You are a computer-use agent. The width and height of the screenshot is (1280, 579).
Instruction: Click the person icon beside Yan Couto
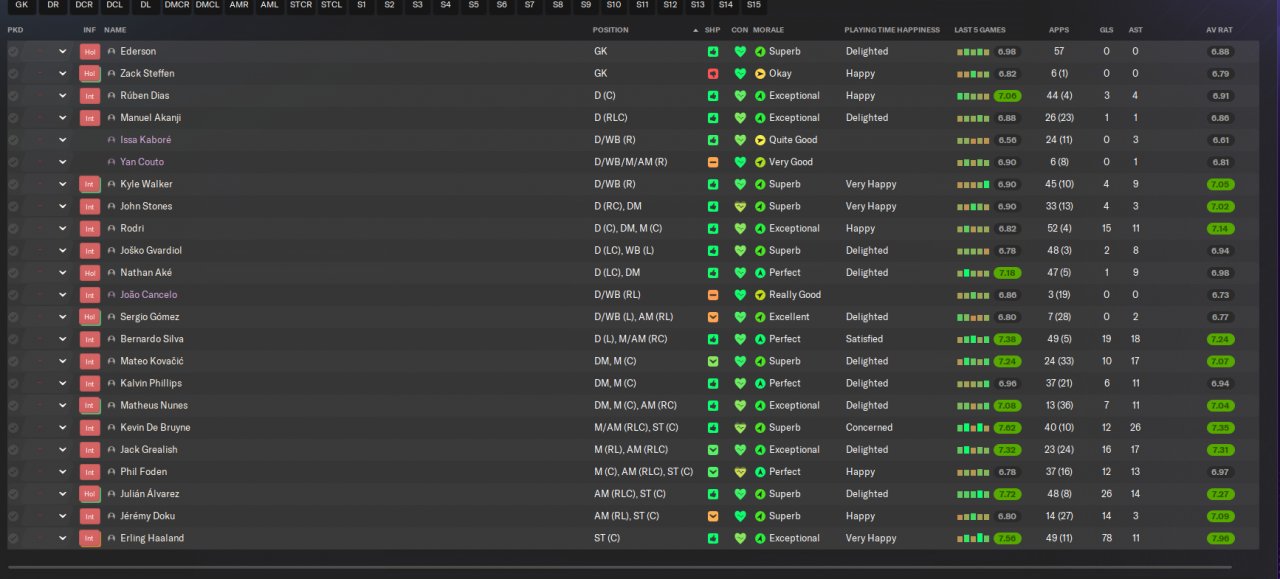click(112, 162)
